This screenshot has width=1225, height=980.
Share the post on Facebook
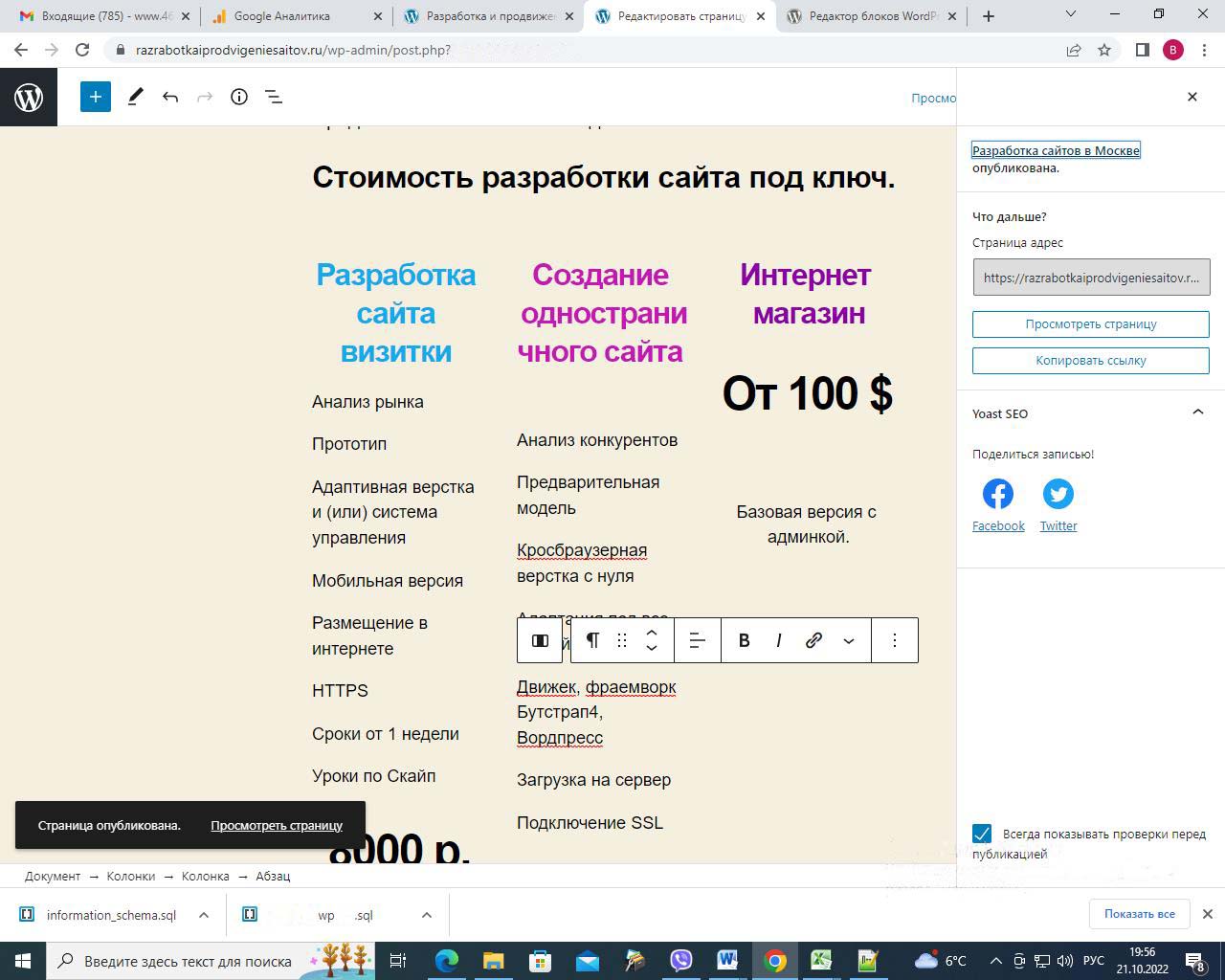(x=998, y=494)
